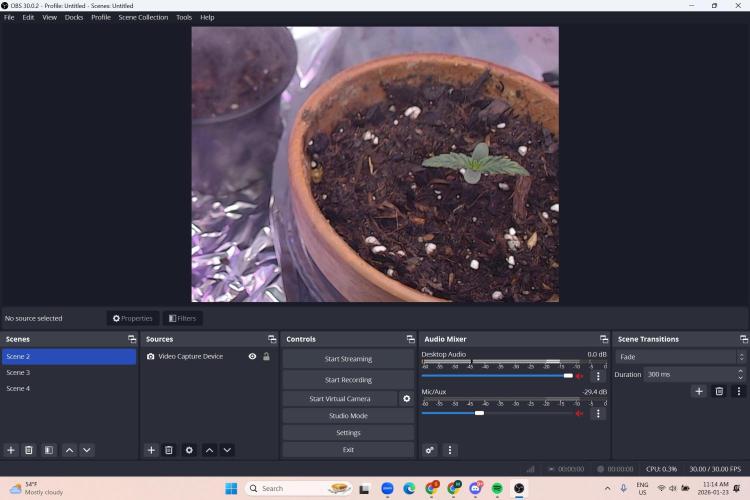Add a new source with plus icon
Image resolution: width=750 pixels, height=500 pixels.
[x=151, y=450]
